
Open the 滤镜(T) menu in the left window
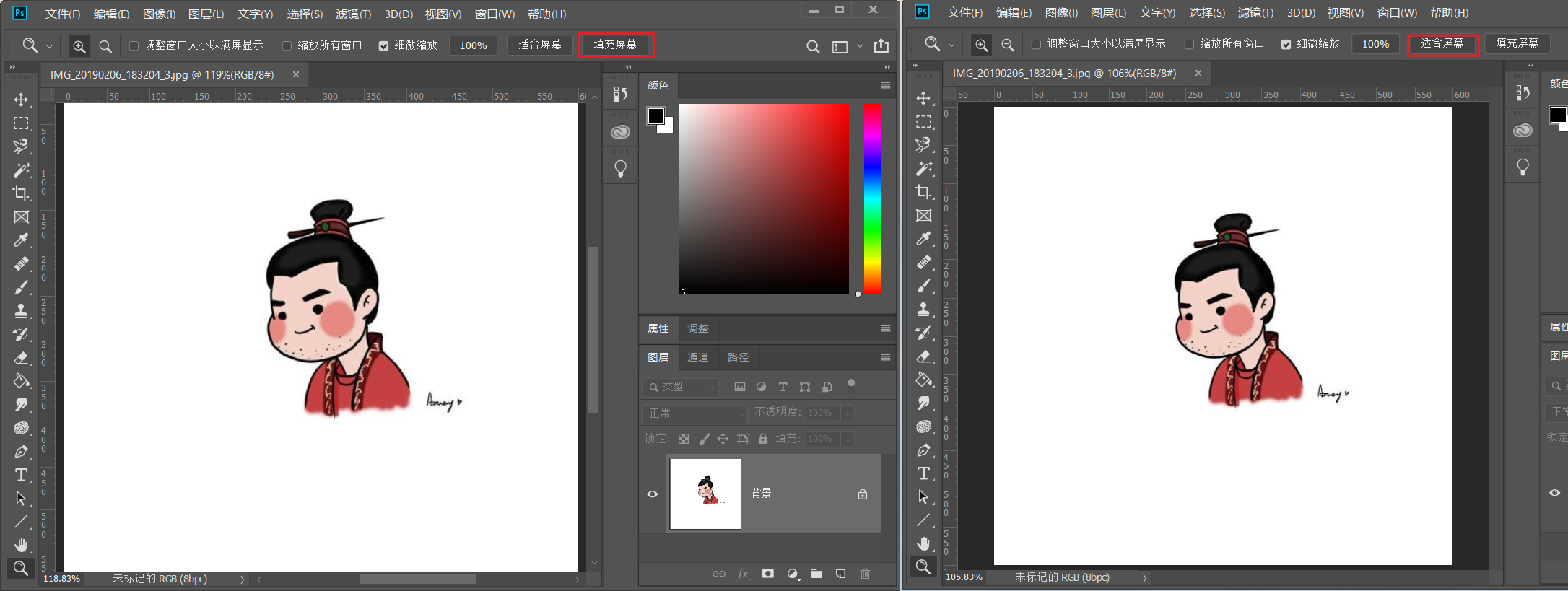(x=353, y=14)
